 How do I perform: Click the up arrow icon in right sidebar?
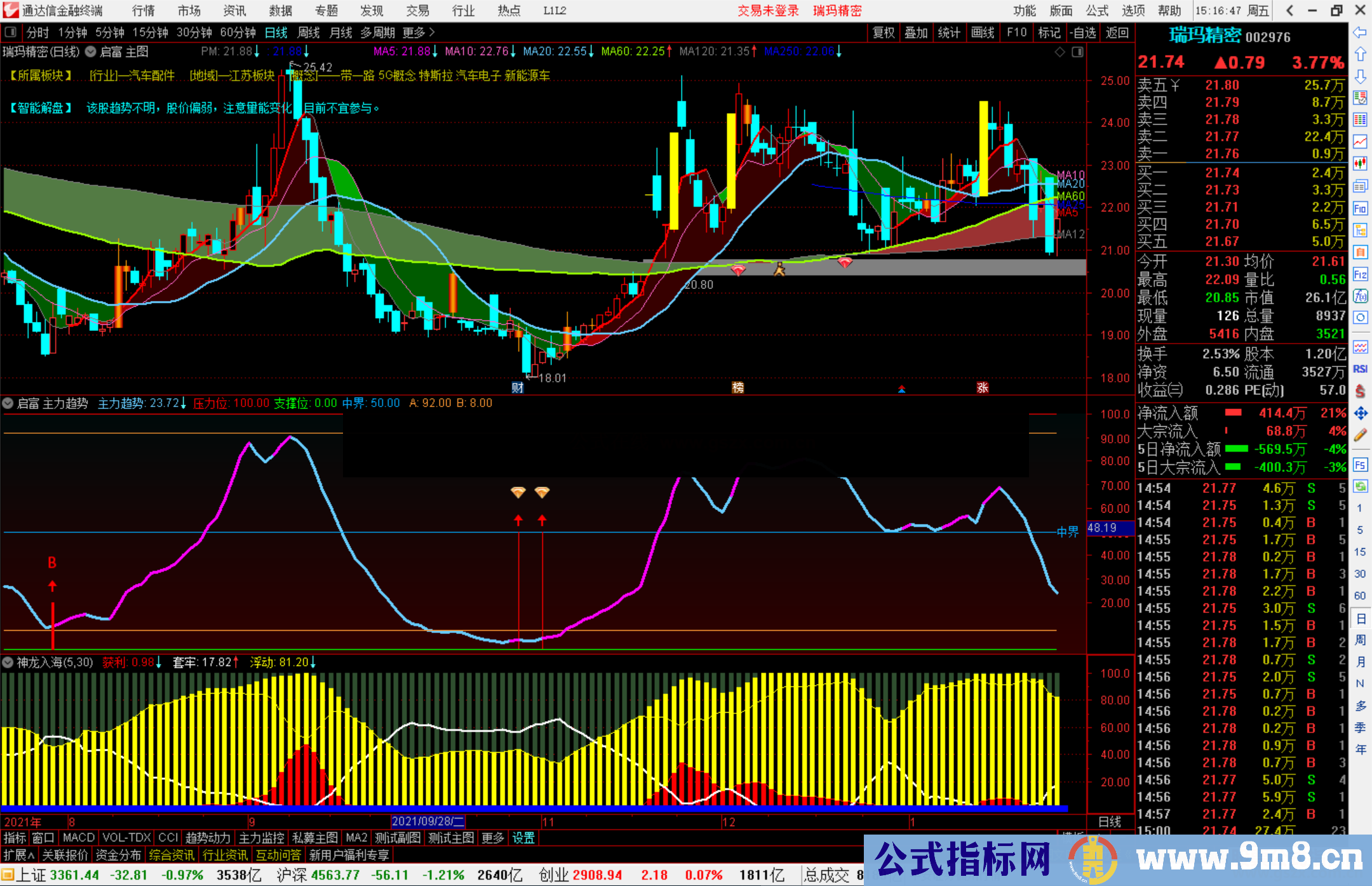[x=1360, y=54]
